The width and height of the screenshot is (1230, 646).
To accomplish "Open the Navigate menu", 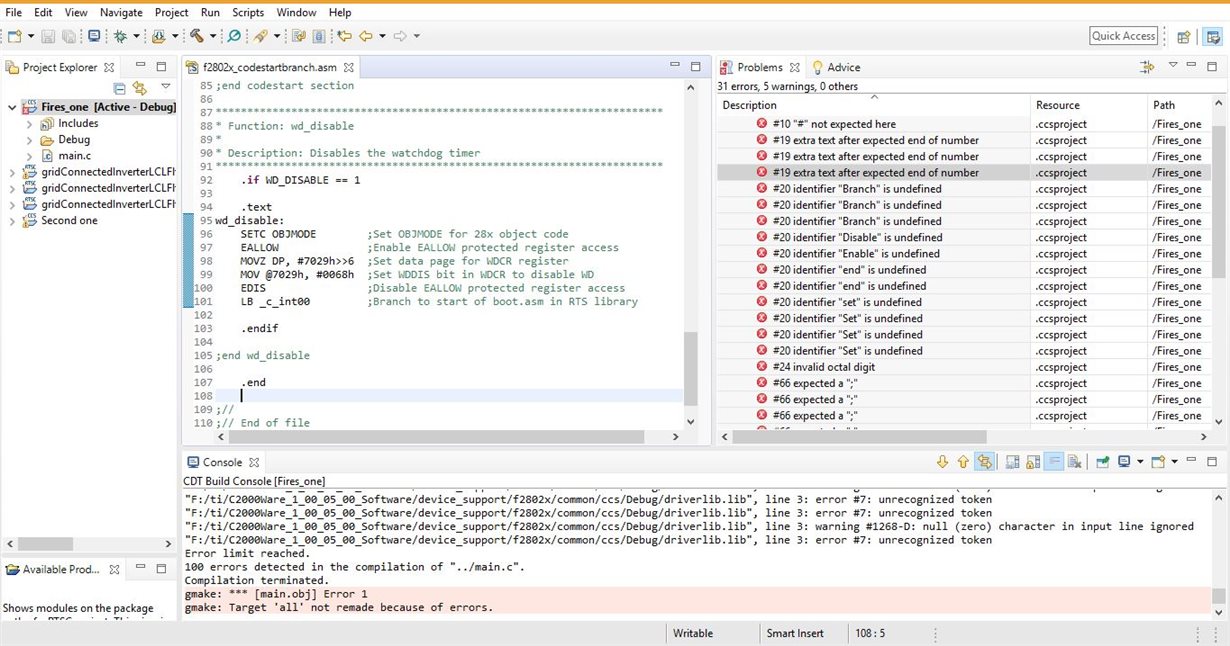I will (120, 13).
